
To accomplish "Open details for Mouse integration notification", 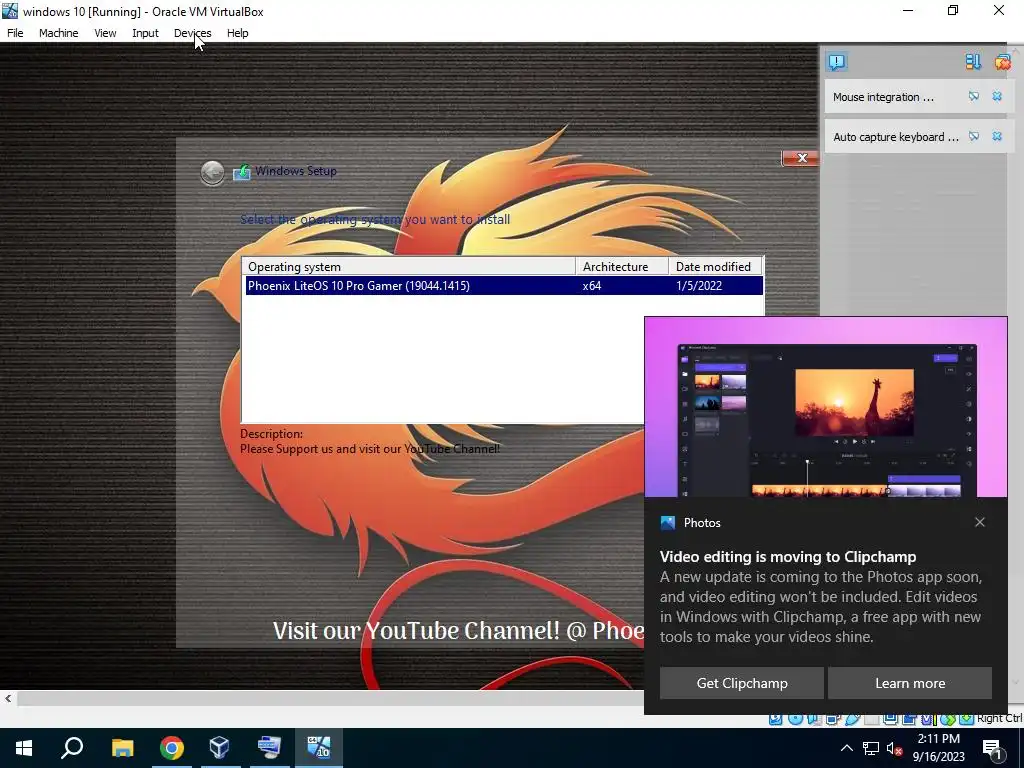I will pyautogui.click(x=974, y=97).
